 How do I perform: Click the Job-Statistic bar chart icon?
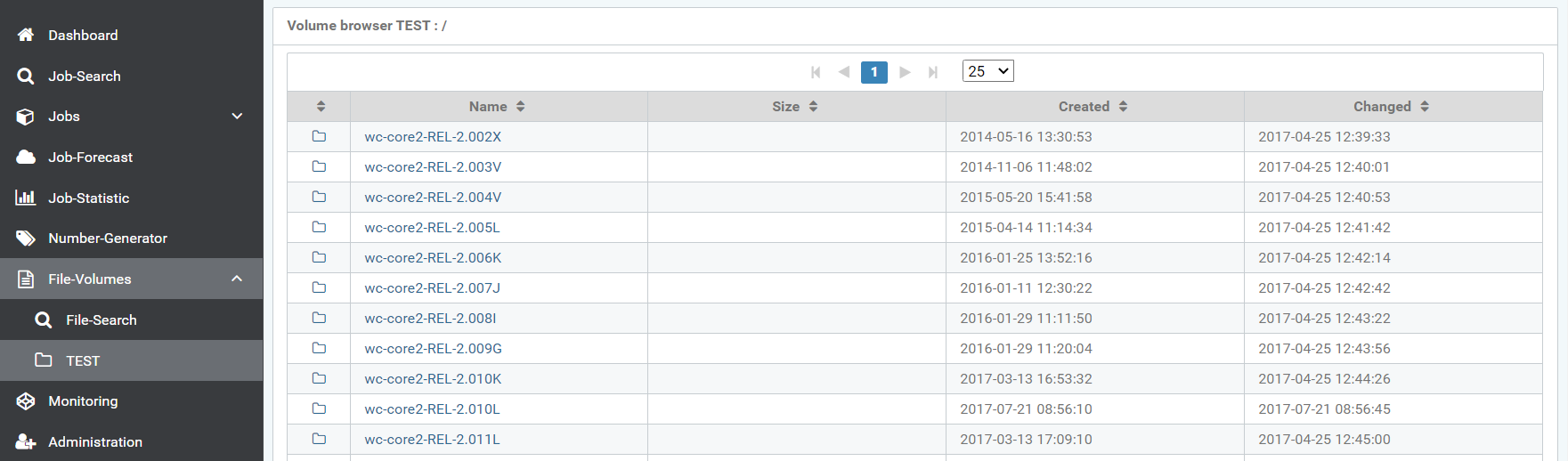pos(26,198)
